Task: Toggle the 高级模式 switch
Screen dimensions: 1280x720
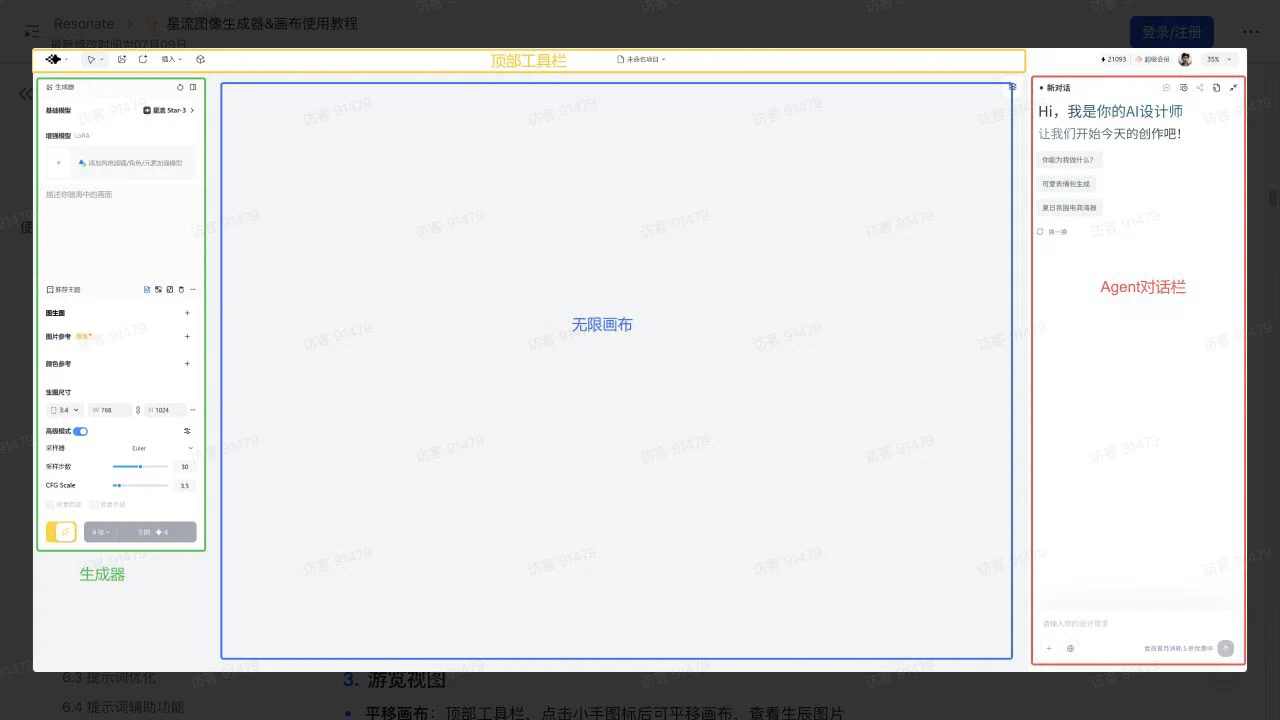Action: [80, 431]
